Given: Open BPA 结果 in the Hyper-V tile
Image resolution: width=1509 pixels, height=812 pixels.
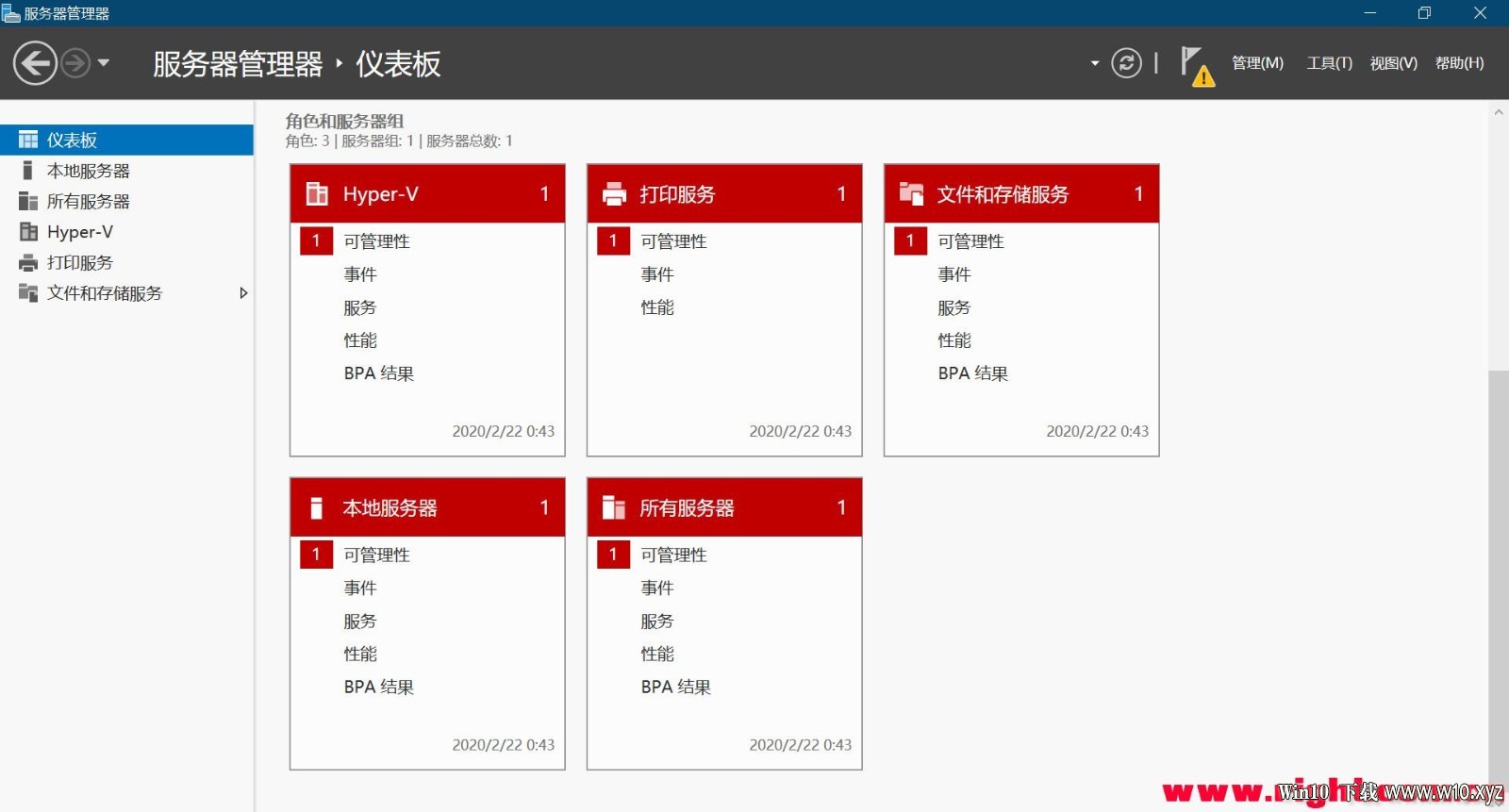Looking at the screenshot, I should pos(379,373).
